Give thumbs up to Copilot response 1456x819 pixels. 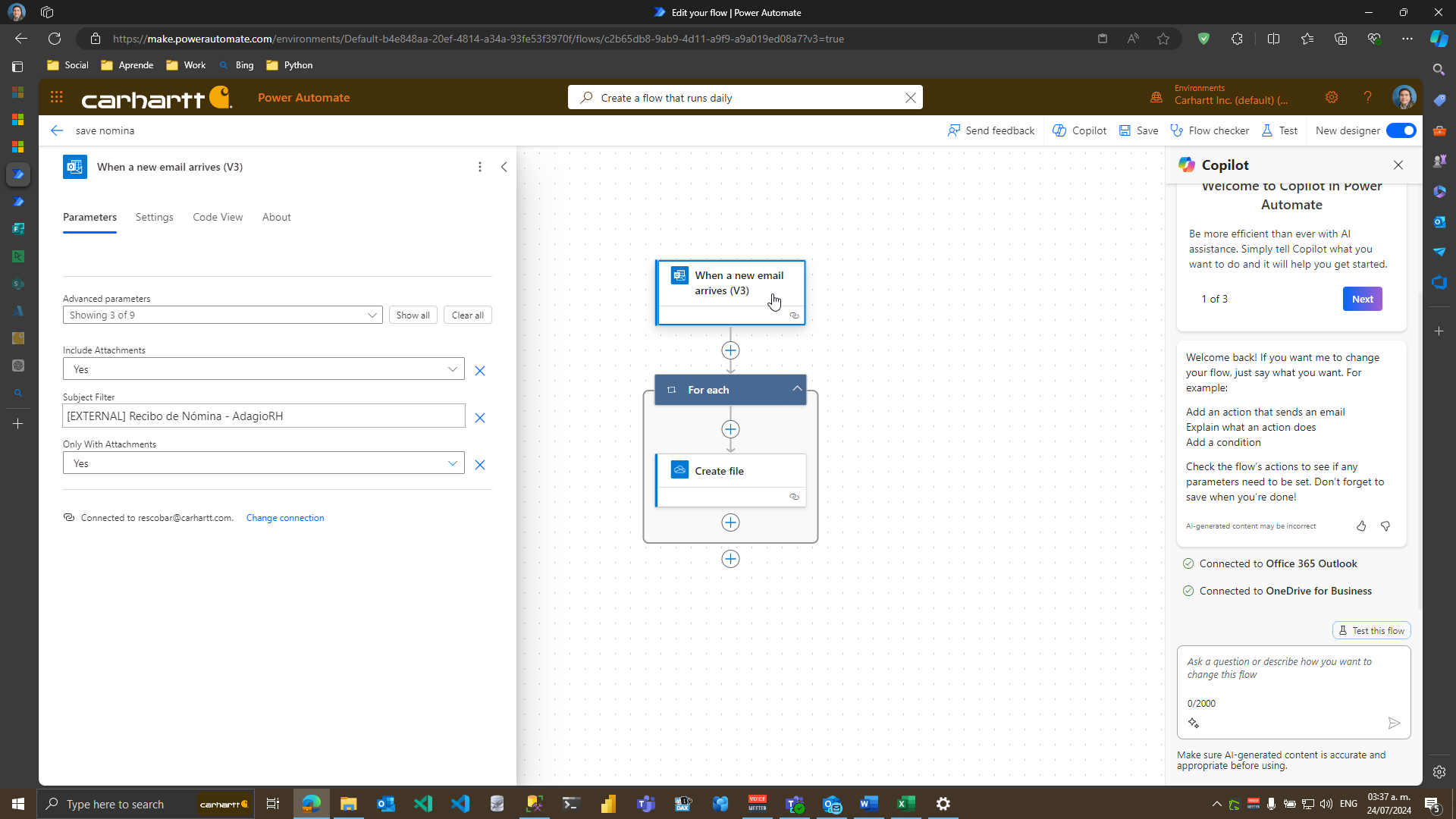[1360, 526]
